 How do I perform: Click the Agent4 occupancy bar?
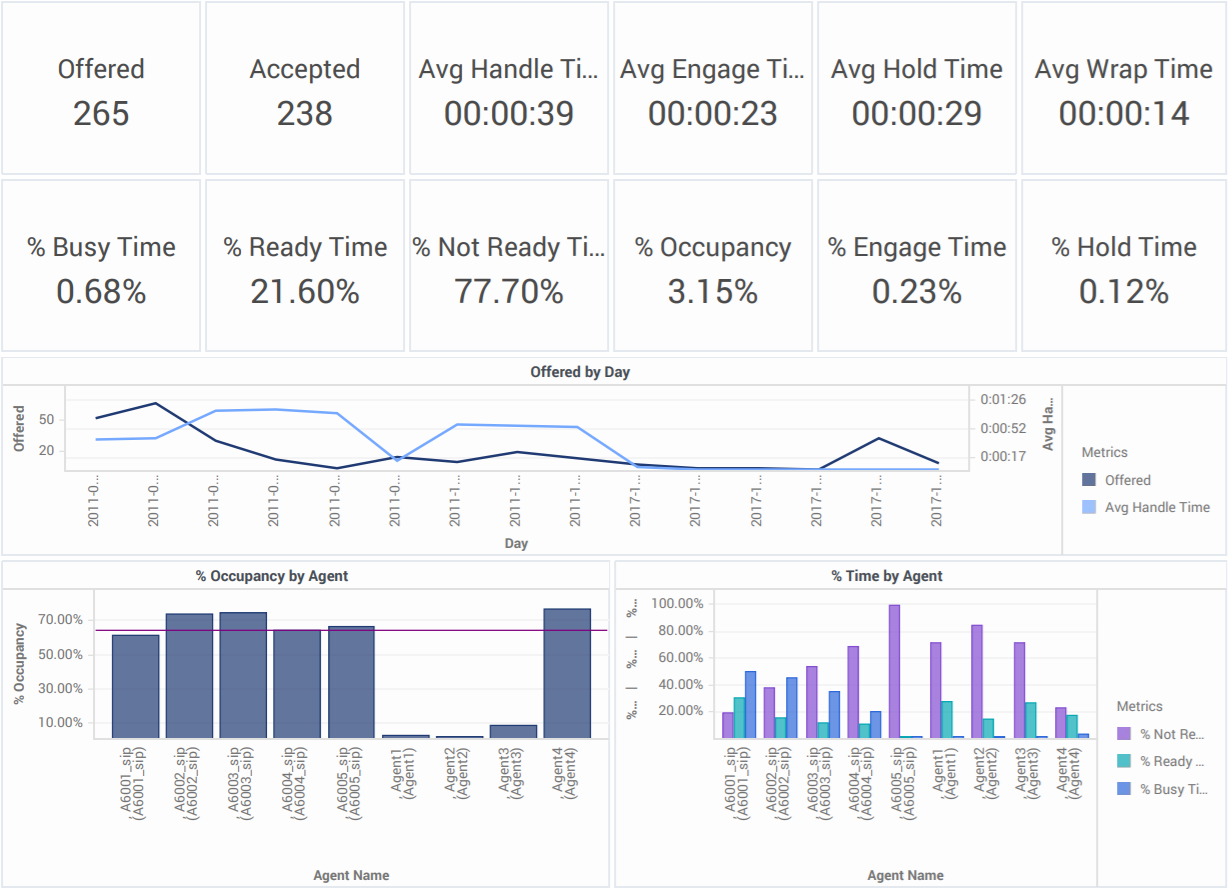click(567, 674)
